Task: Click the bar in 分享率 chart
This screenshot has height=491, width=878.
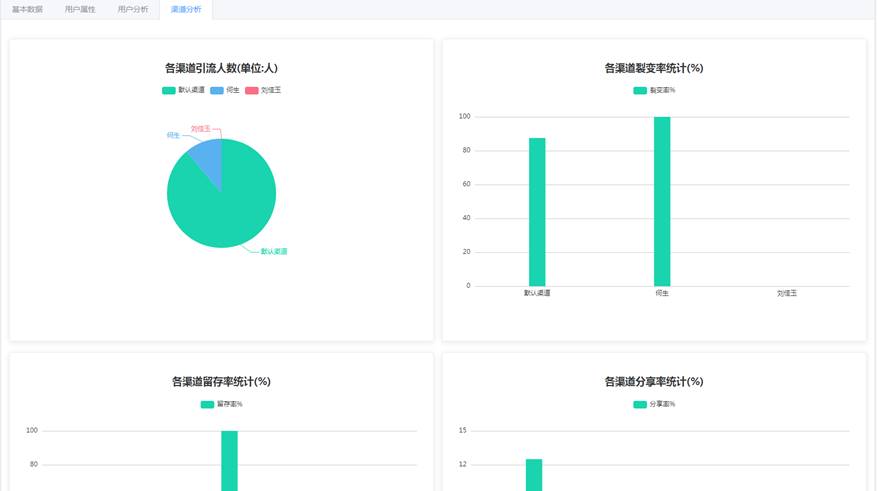Action: click(534, 475)
